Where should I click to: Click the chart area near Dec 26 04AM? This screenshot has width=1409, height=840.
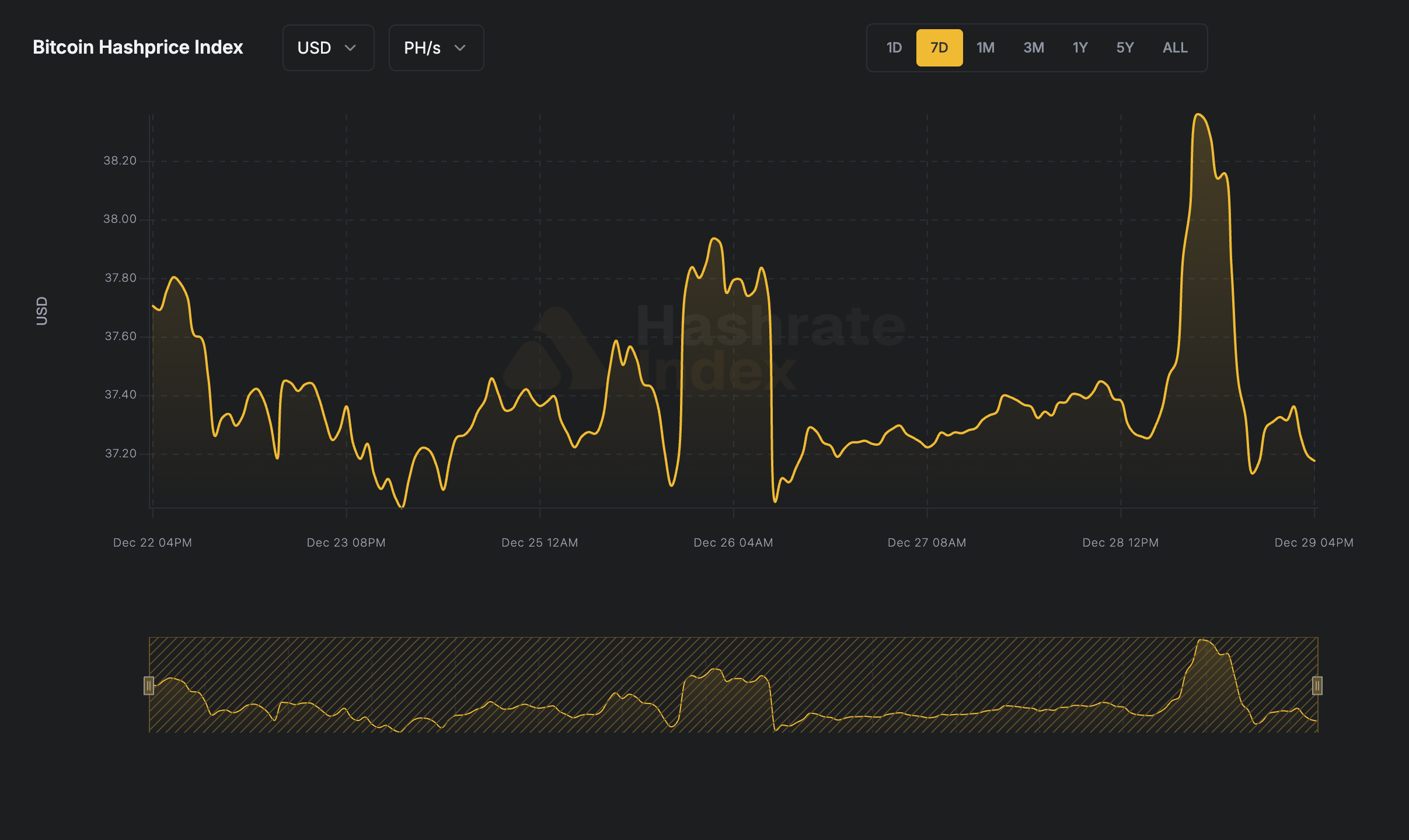(733, 350)
